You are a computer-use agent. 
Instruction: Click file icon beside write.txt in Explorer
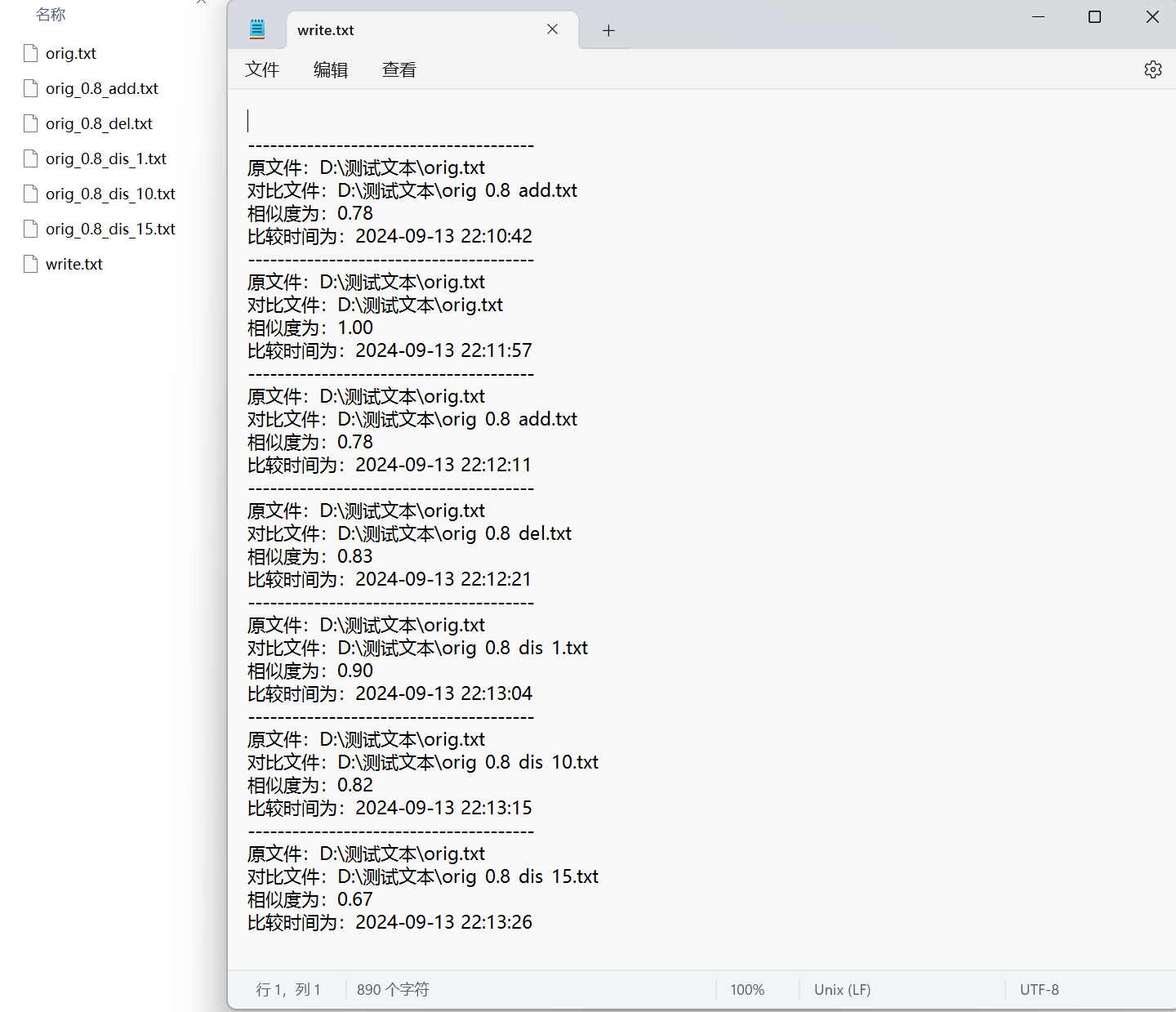[x=31, y=264]
